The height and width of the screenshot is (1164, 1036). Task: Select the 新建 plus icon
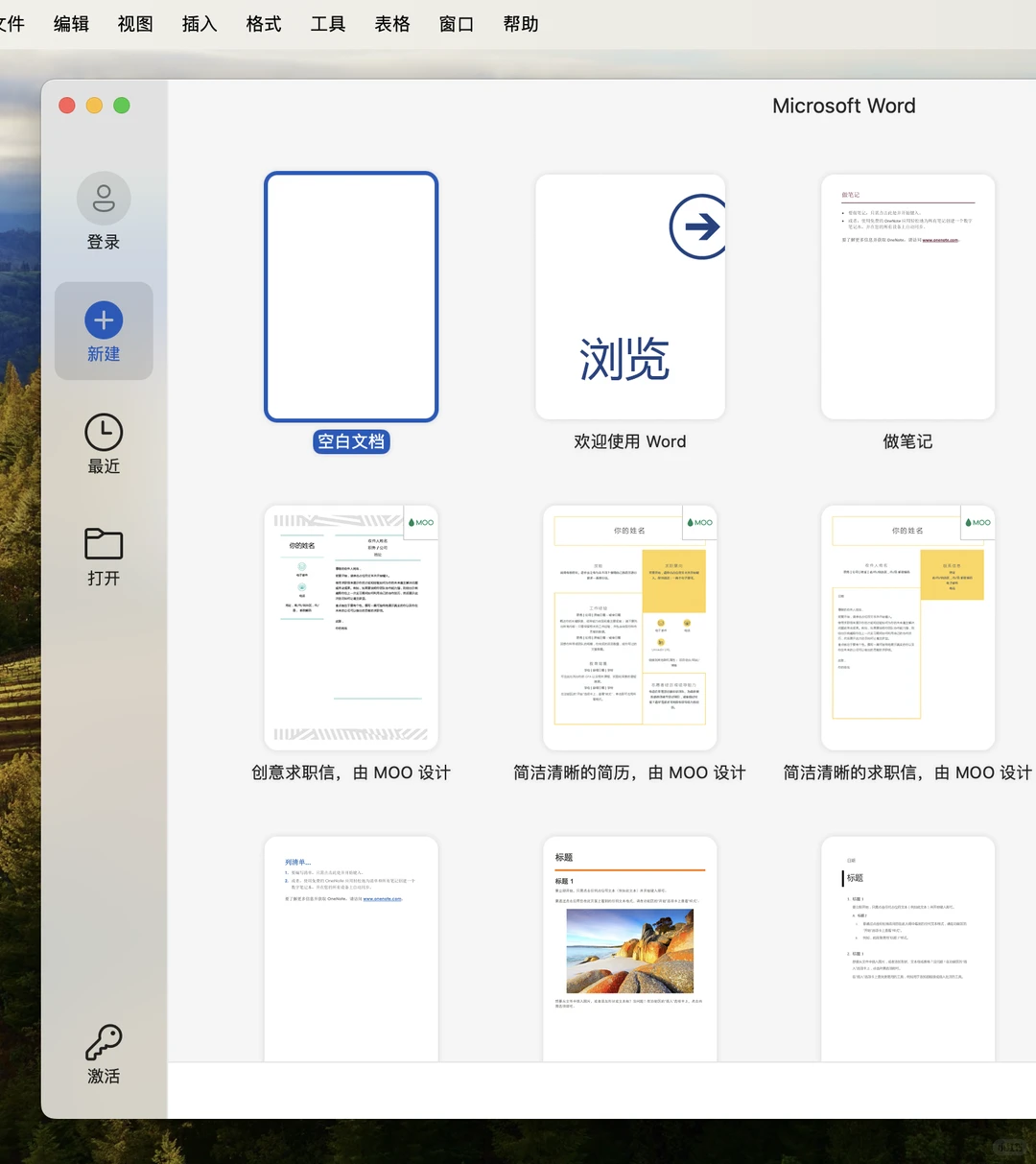click(x=103, y=320)
